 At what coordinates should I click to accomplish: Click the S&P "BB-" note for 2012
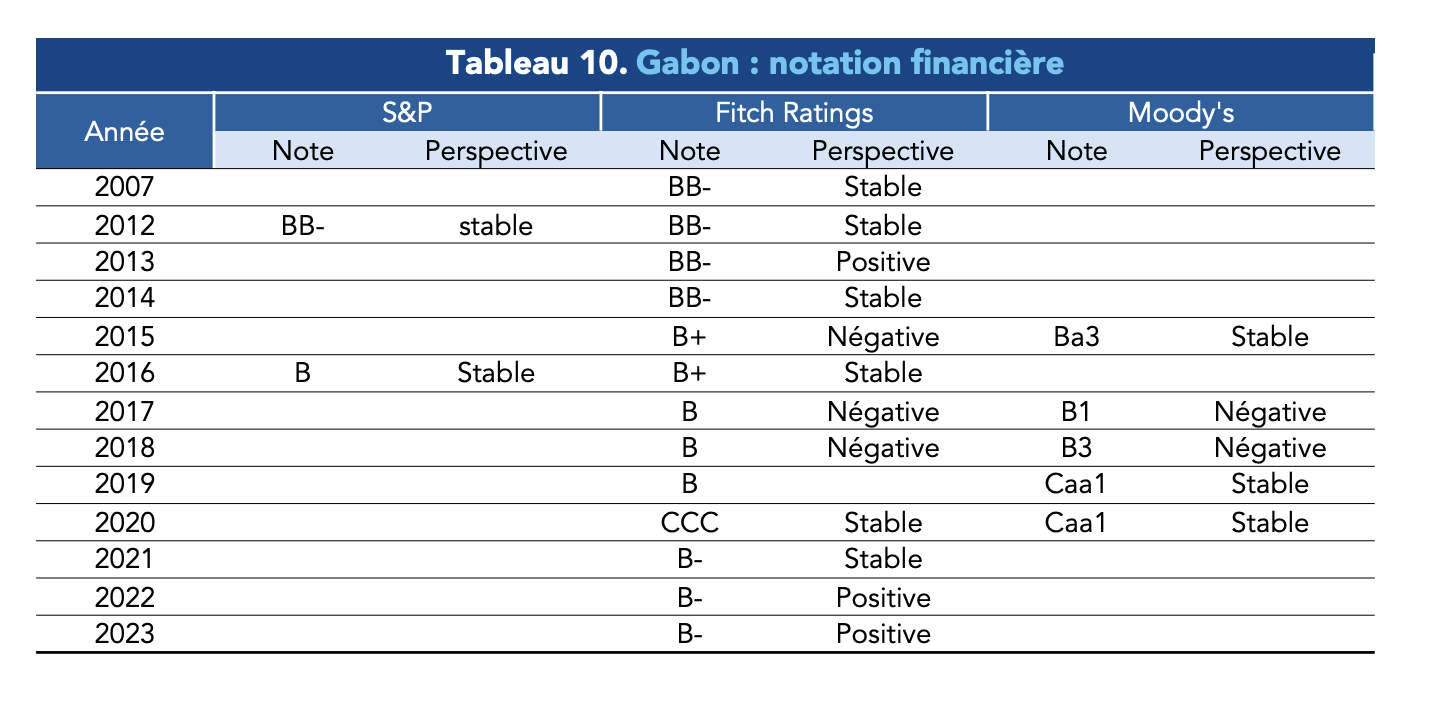(x=303, y=225)
